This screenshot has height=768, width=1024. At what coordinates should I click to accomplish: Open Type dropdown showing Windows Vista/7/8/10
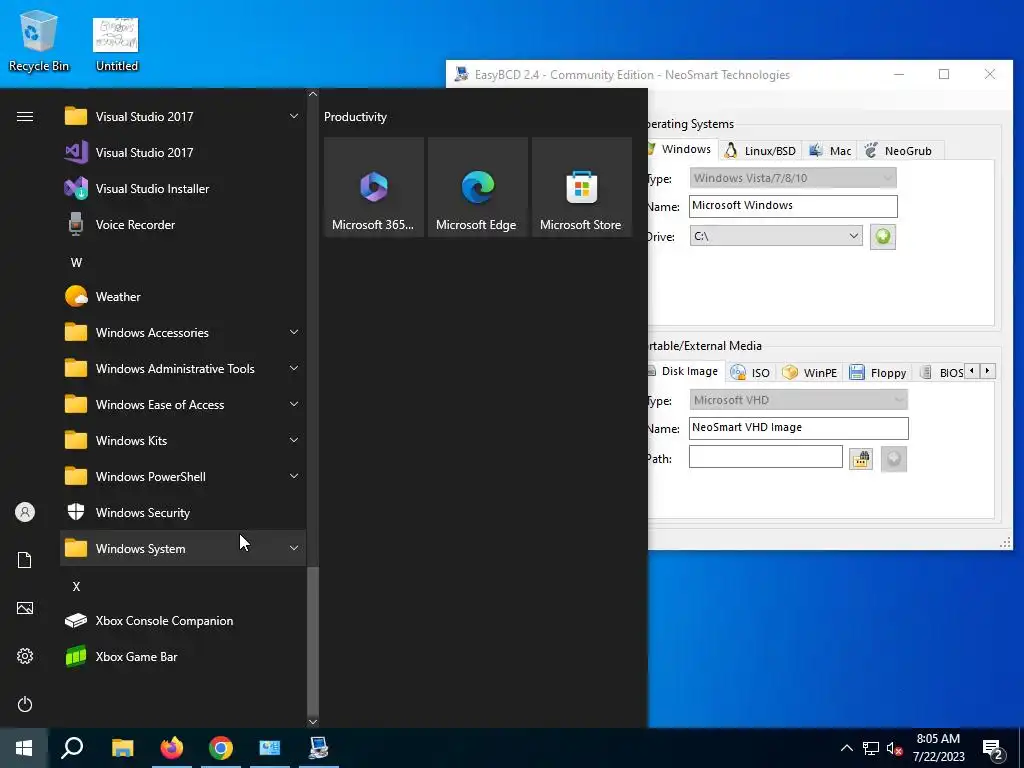(x=793, y=178)
